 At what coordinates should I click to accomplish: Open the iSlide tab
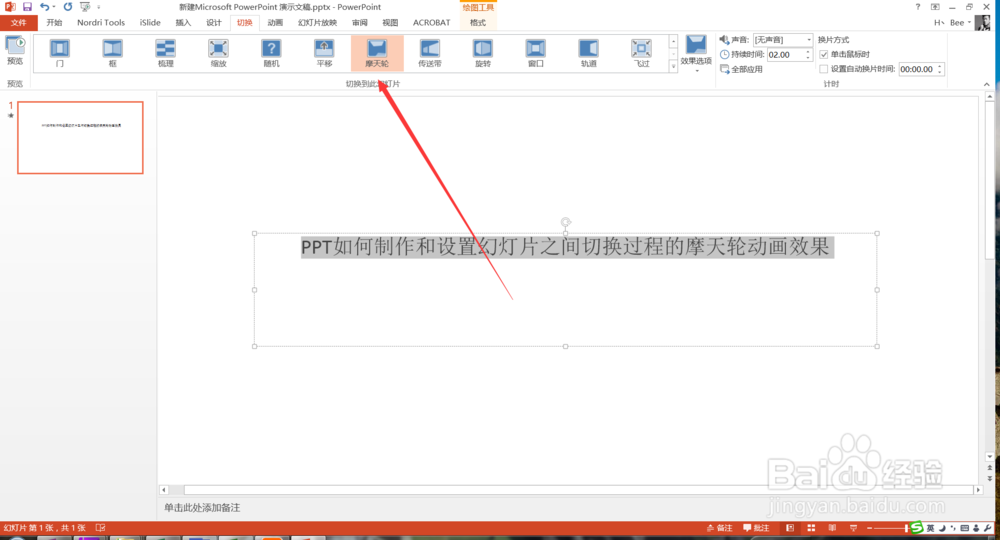150,22
